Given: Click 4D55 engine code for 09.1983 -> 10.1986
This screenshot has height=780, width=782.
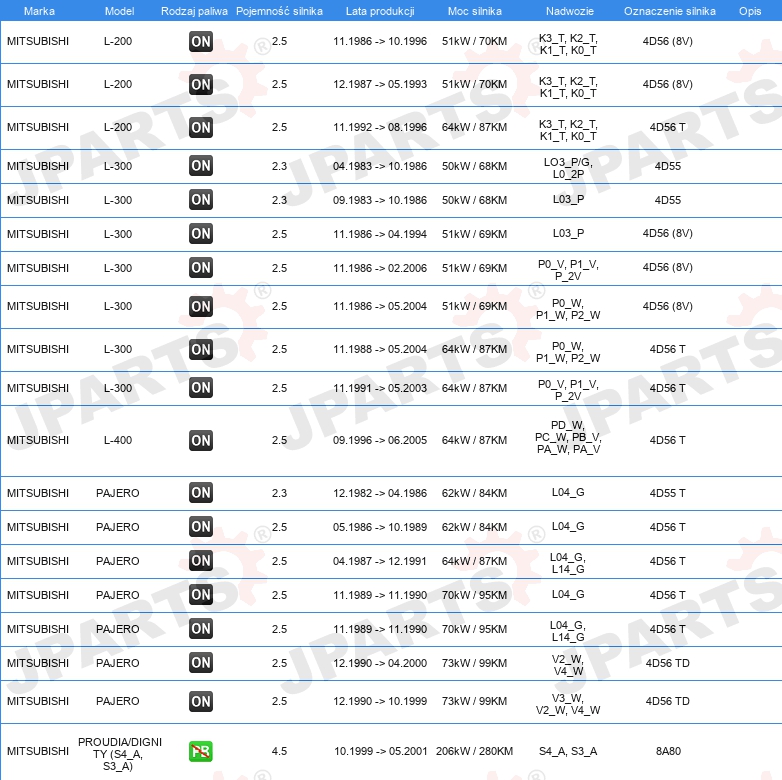Looking at the screenshot, I should click(667, 200).
